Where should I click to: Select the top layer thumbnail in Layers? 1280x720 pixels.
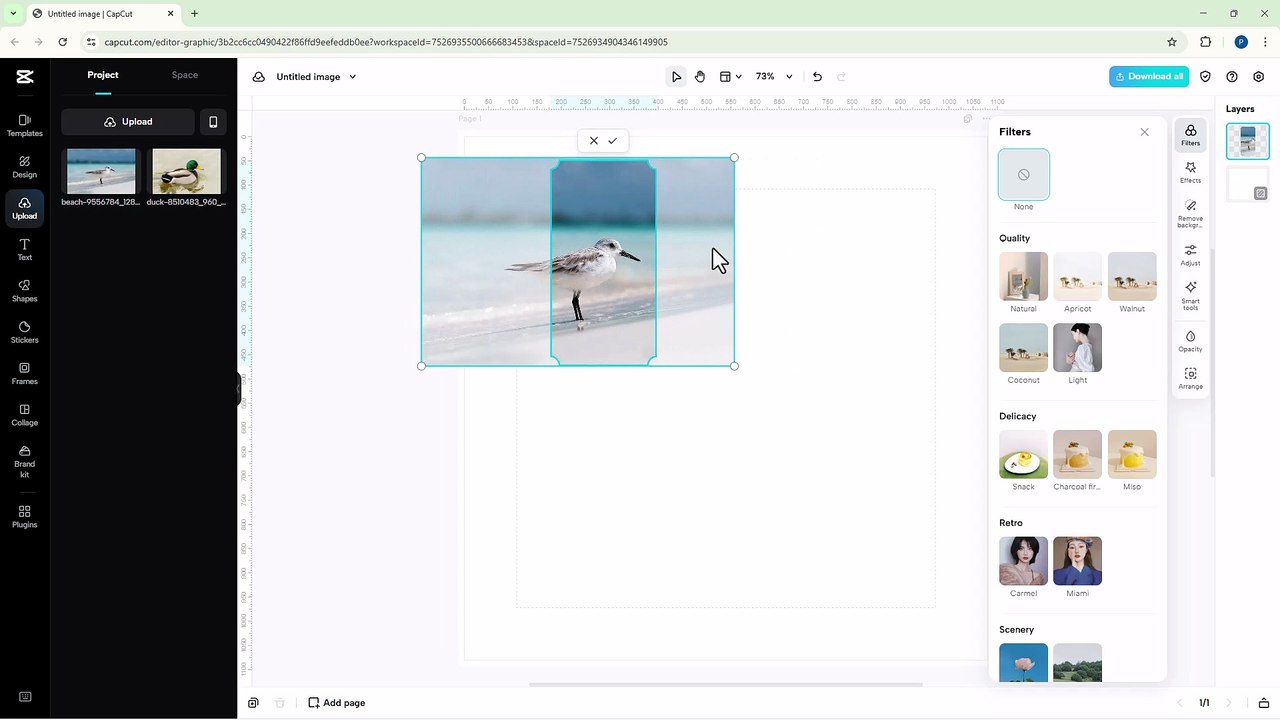(x=1248, y=141)
